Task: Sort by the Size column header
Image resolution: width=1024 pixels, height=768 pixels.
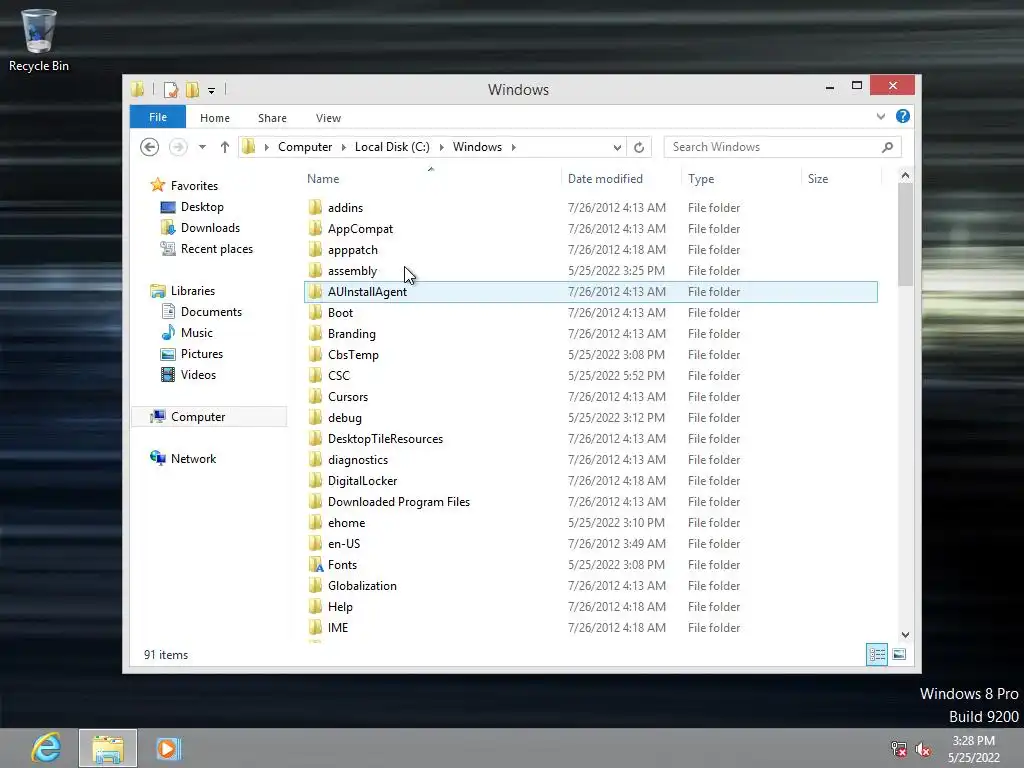Action: pos(818,178)
